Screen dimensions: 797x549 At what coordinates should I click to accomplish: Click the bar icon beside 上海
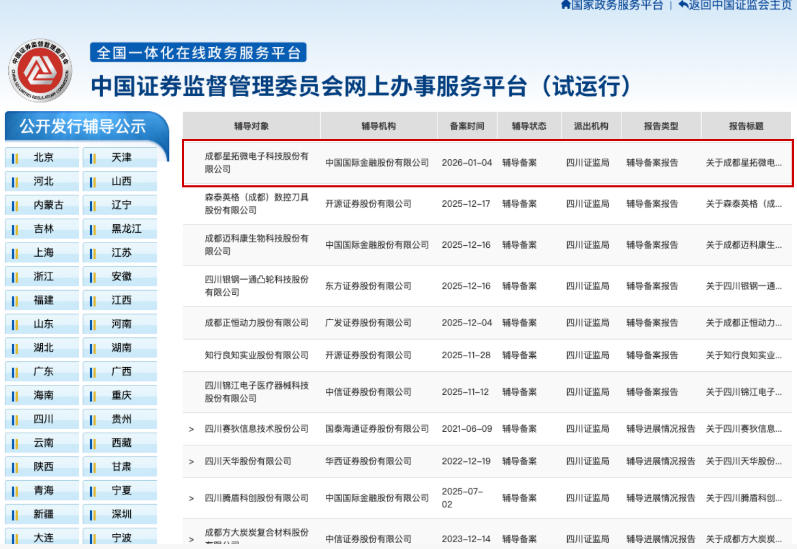13,253
